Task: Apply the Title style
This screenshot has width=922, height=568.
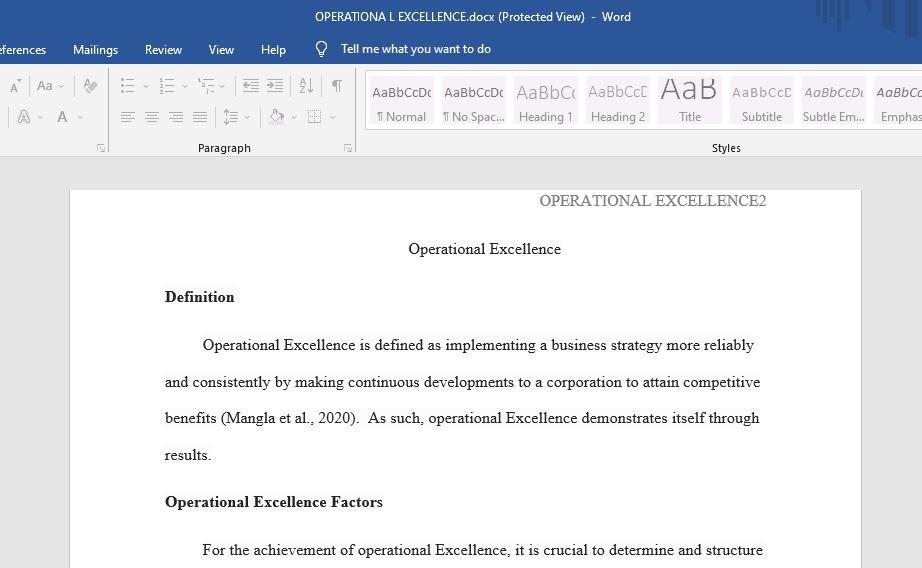Action: pos(690,100)
